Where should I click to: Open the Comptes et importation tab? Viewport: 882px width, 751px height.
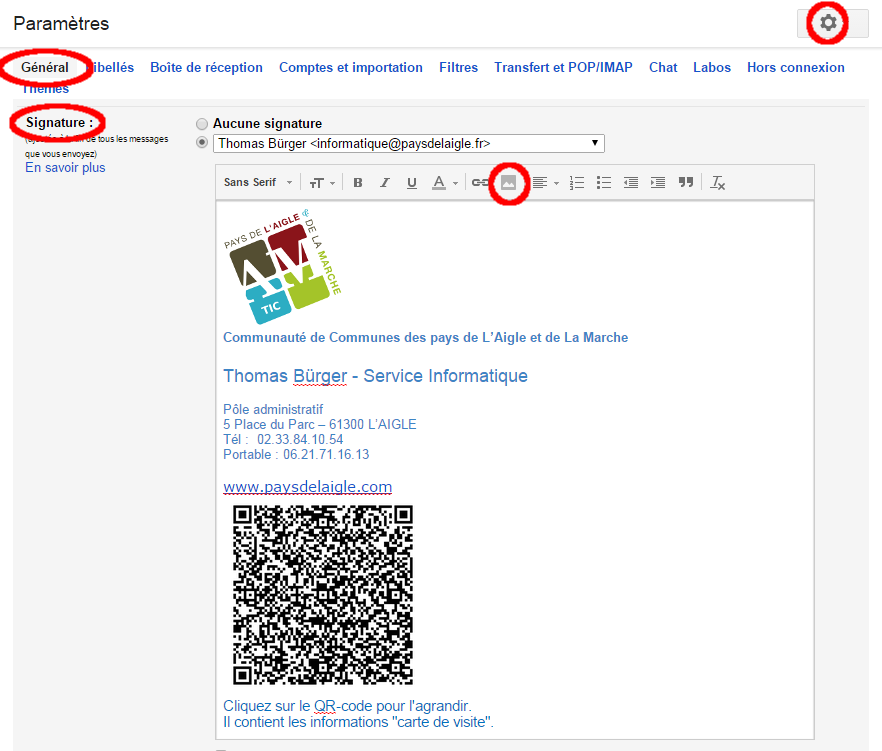350,68
